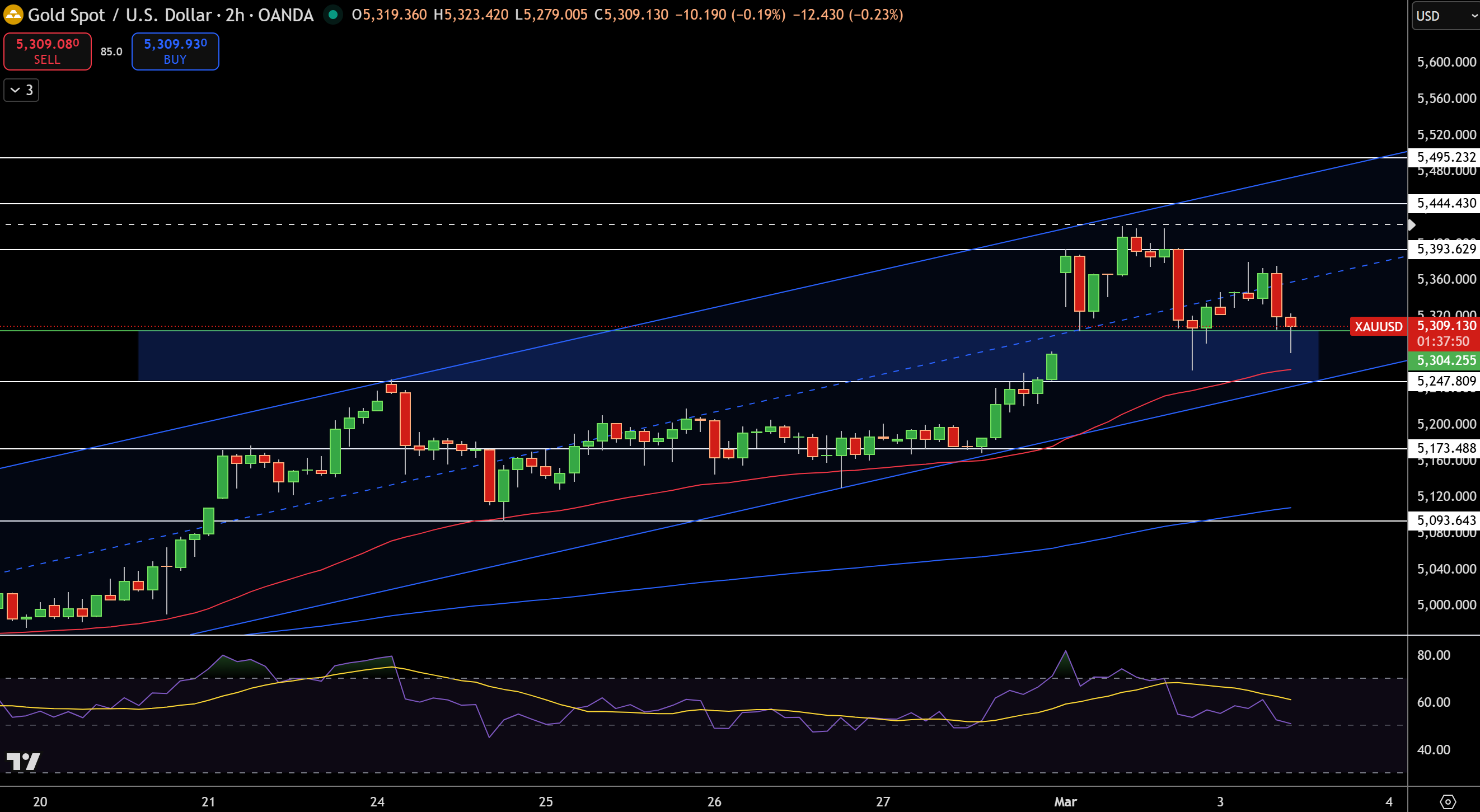The height and width of the screenshot is (812, 1480).
Task: Click the red XAUUSD current price tag
Action: (x=1379, y=326)
